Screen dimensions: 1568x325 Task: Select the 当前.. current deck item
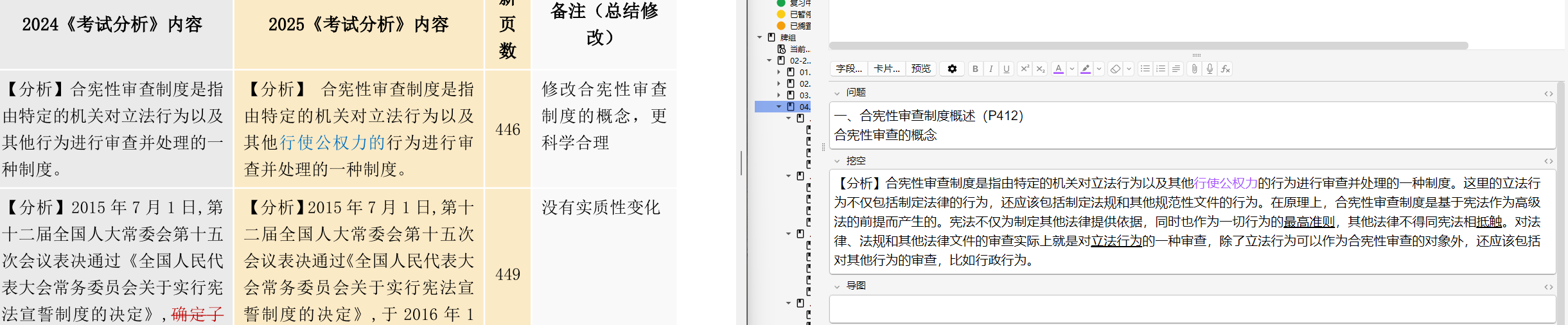point(794,49)
